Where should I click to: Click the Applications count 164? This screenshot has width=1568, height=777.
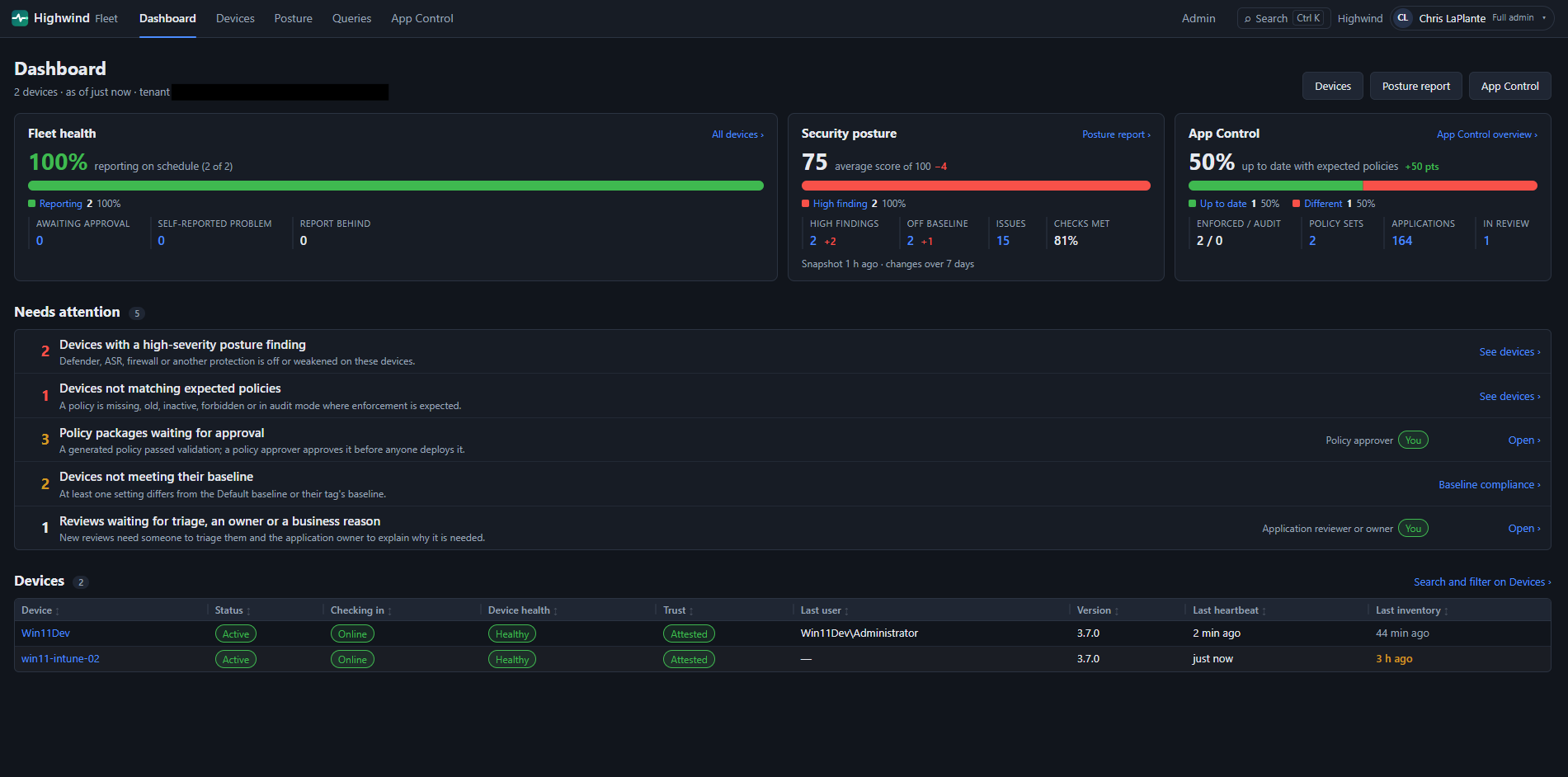coord(1402,241)
